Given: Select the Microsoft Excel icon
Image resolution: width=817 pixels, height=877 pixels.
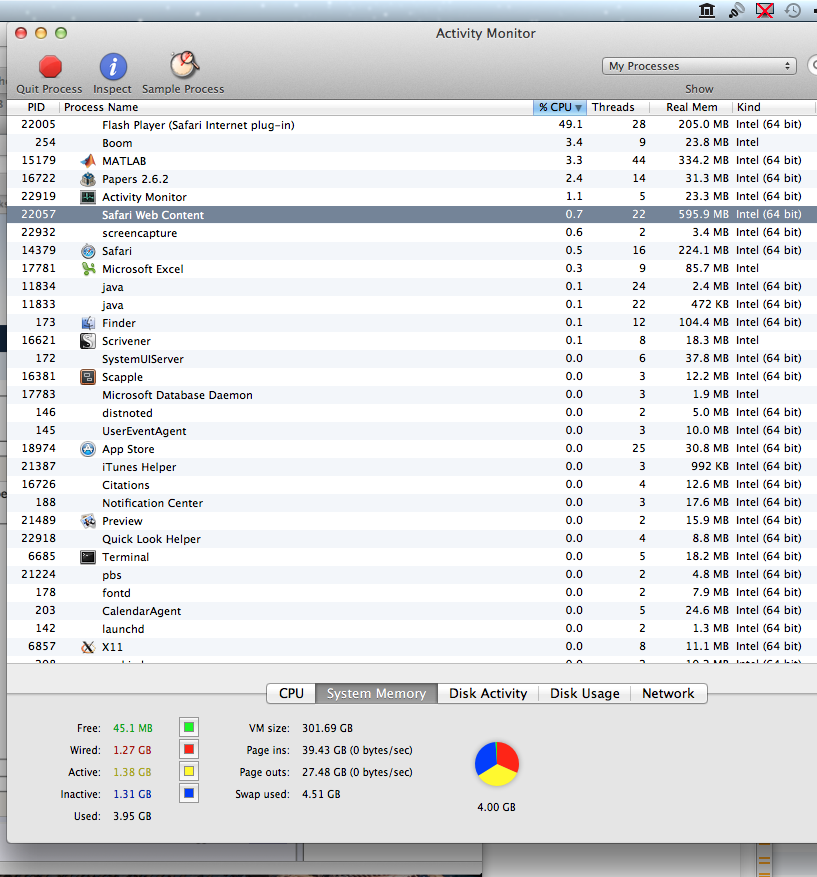Looking at the screenshot, I should tap(88, 269).
